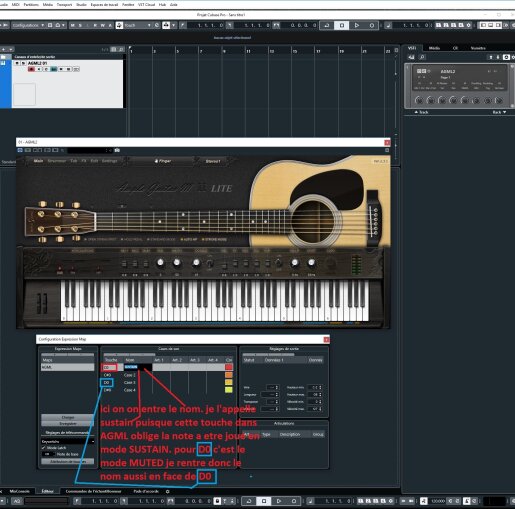The height and width of the screenshot is (509, 515).
Task: Open the search icon in VSTi rack
Action: tap(422, 57)
